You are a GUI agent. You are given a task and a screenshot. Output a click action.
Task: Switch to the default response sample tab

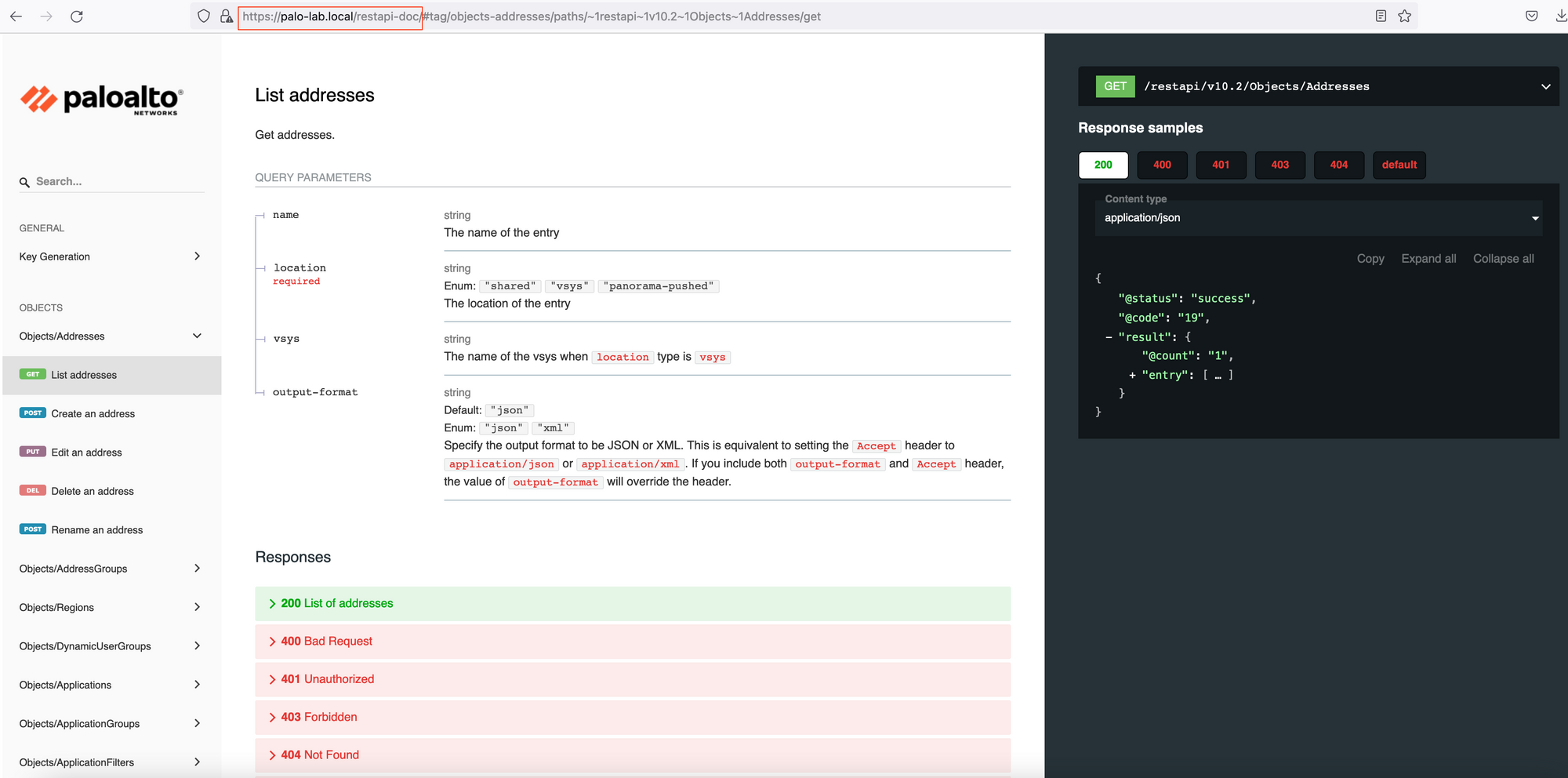click(1399, 165)
